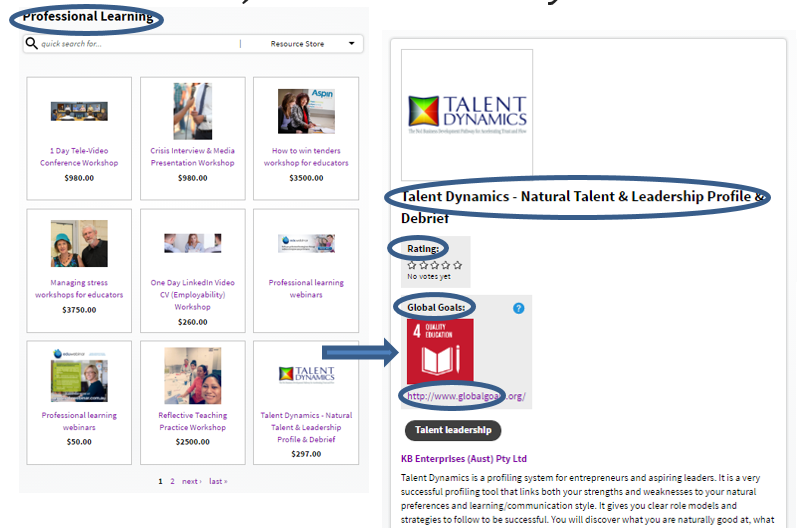Click the Talent Dynamics logo in product grid
Image resolution: width=797 pixels, height=528 pixels.
click(x=306, y=375)
